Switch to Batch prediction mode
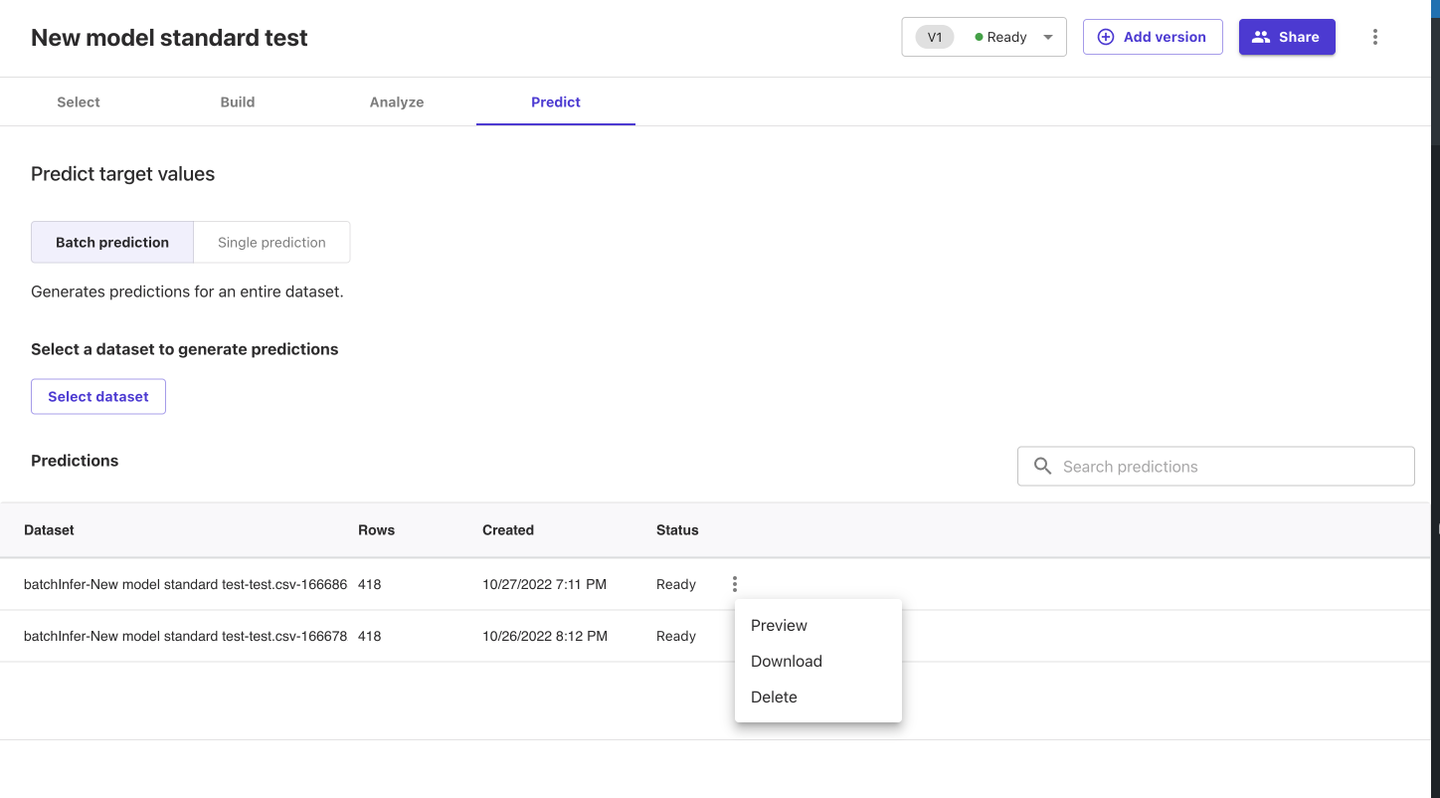Viewport: 1440px width, 798px height. click(x=112, y=242)
